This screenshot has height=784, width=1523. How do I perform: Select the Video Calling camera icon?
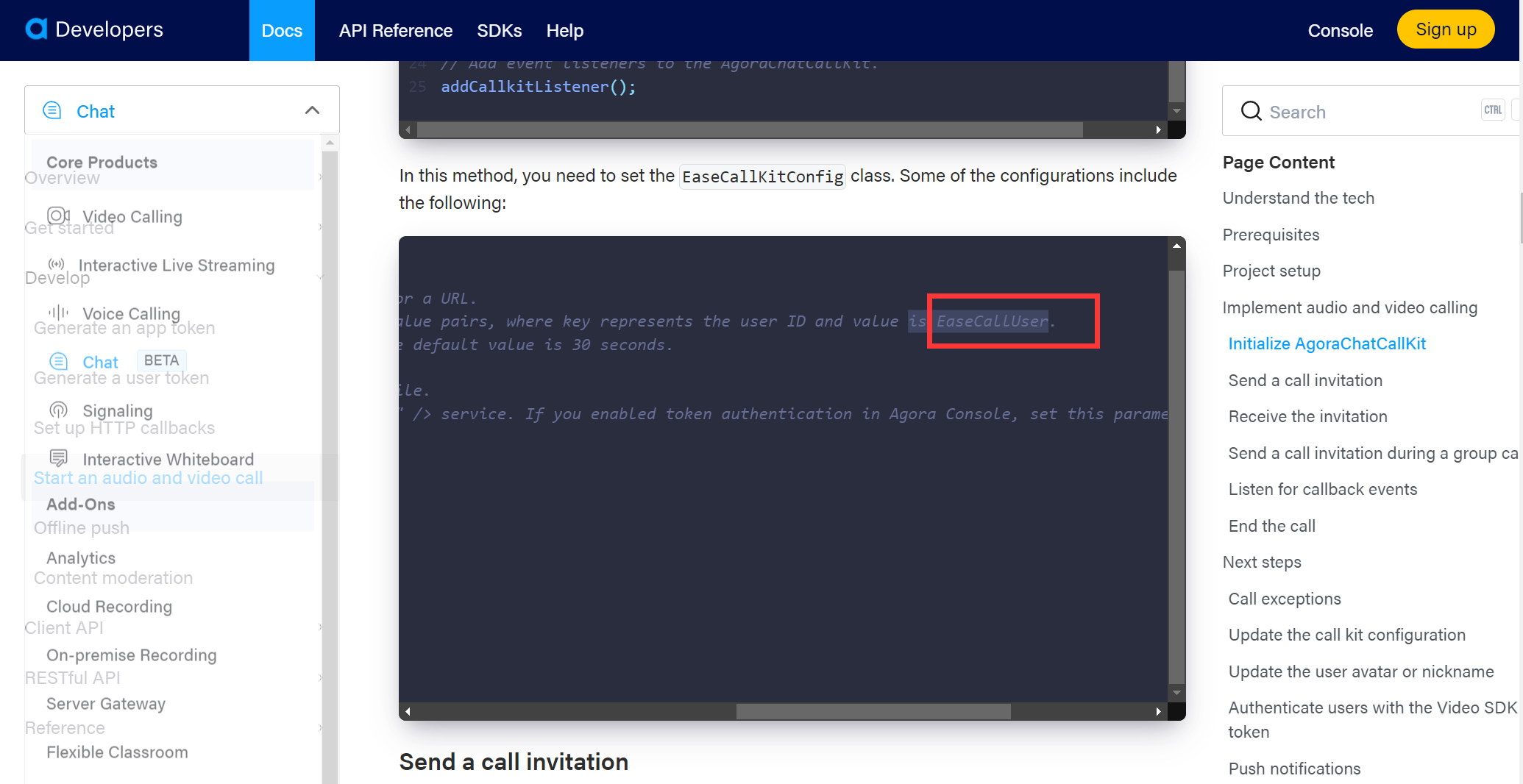pos(58,215)
